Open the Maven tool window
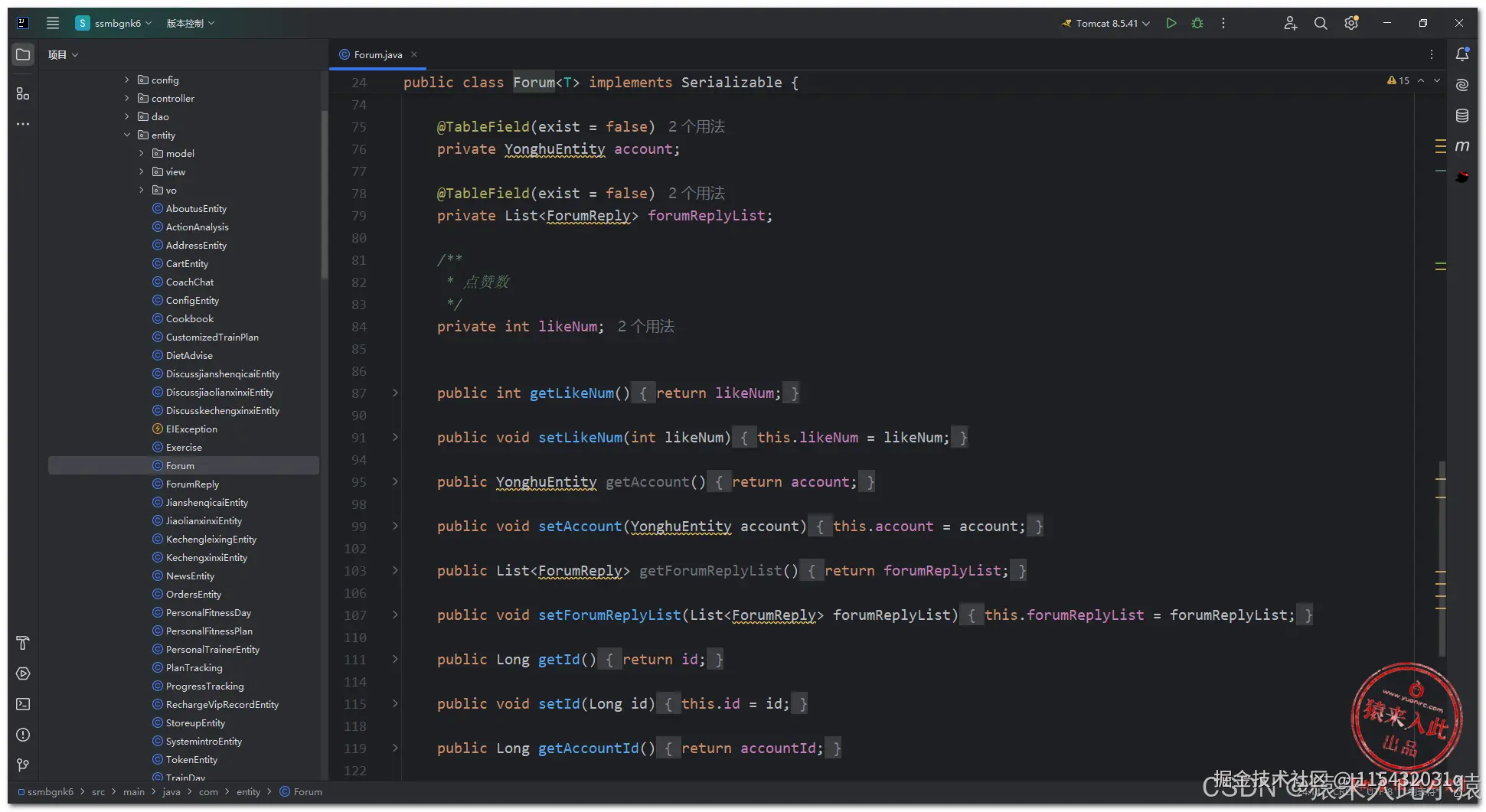The image size is (1486, 812). click(x=1462, y=145)
